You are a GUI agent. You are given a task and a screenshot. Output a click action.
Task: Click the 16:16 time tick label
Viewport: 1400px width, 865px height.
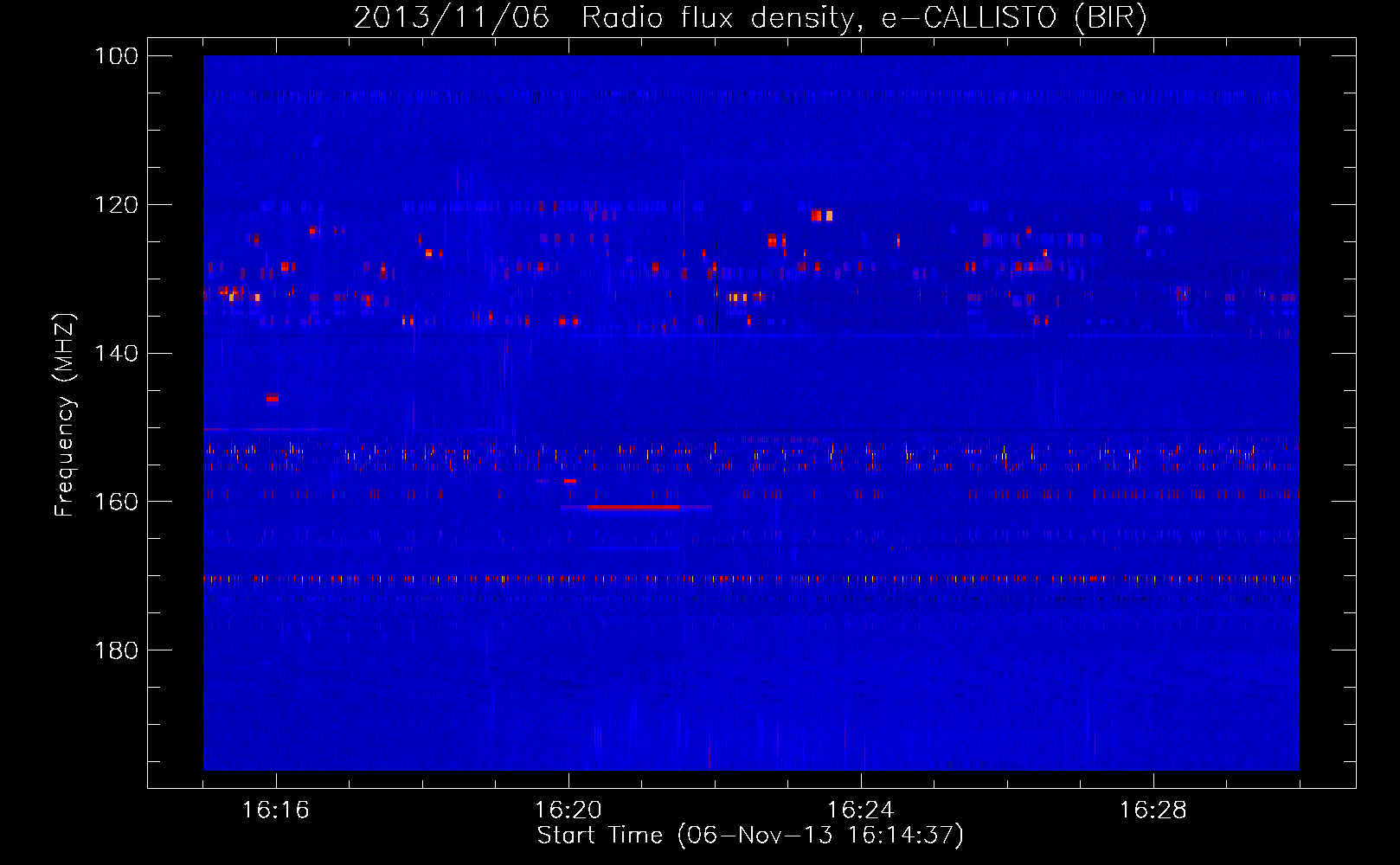pyautogui.click(x=276, y=811)
